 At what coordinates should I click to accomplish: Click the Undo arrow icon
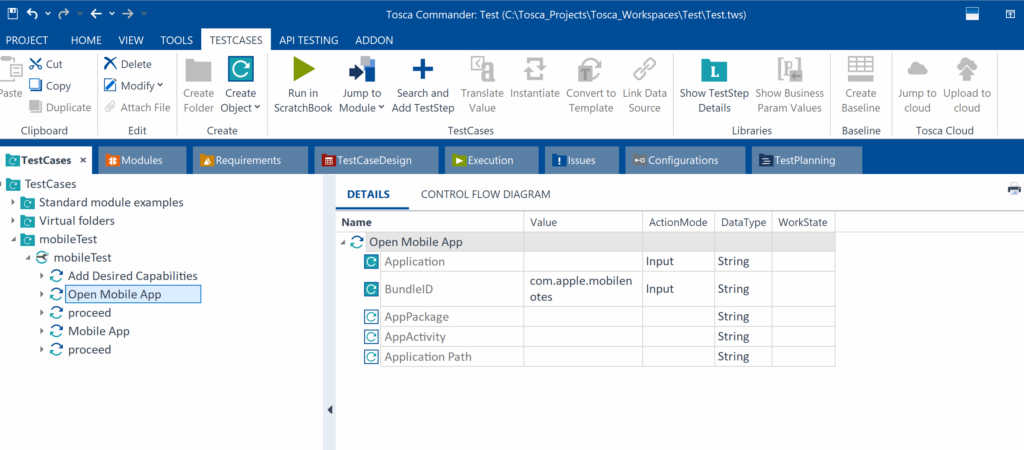(33, 14)
